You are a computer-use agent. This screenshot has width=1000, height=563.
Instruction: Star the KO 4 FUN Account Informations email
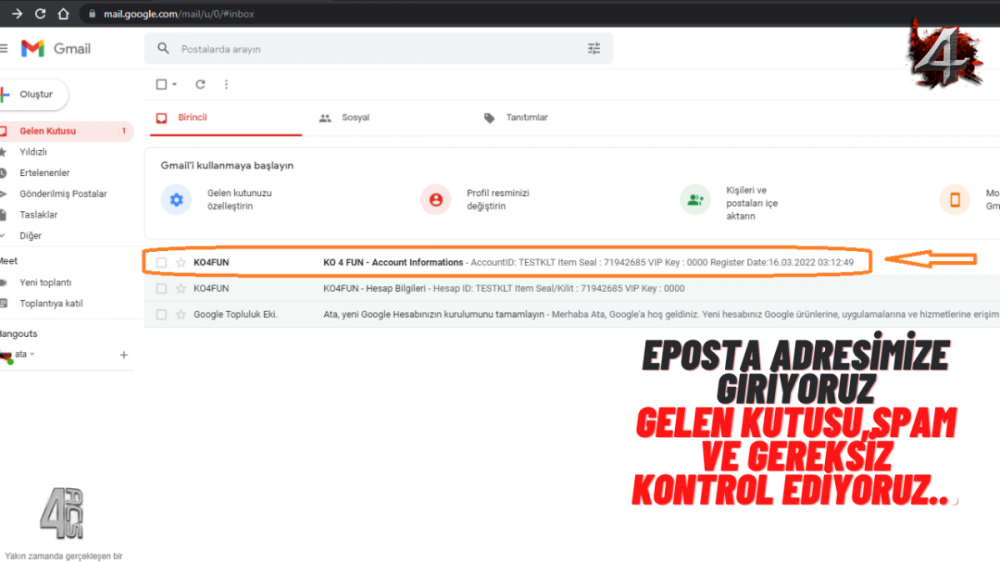pos(181,262)
